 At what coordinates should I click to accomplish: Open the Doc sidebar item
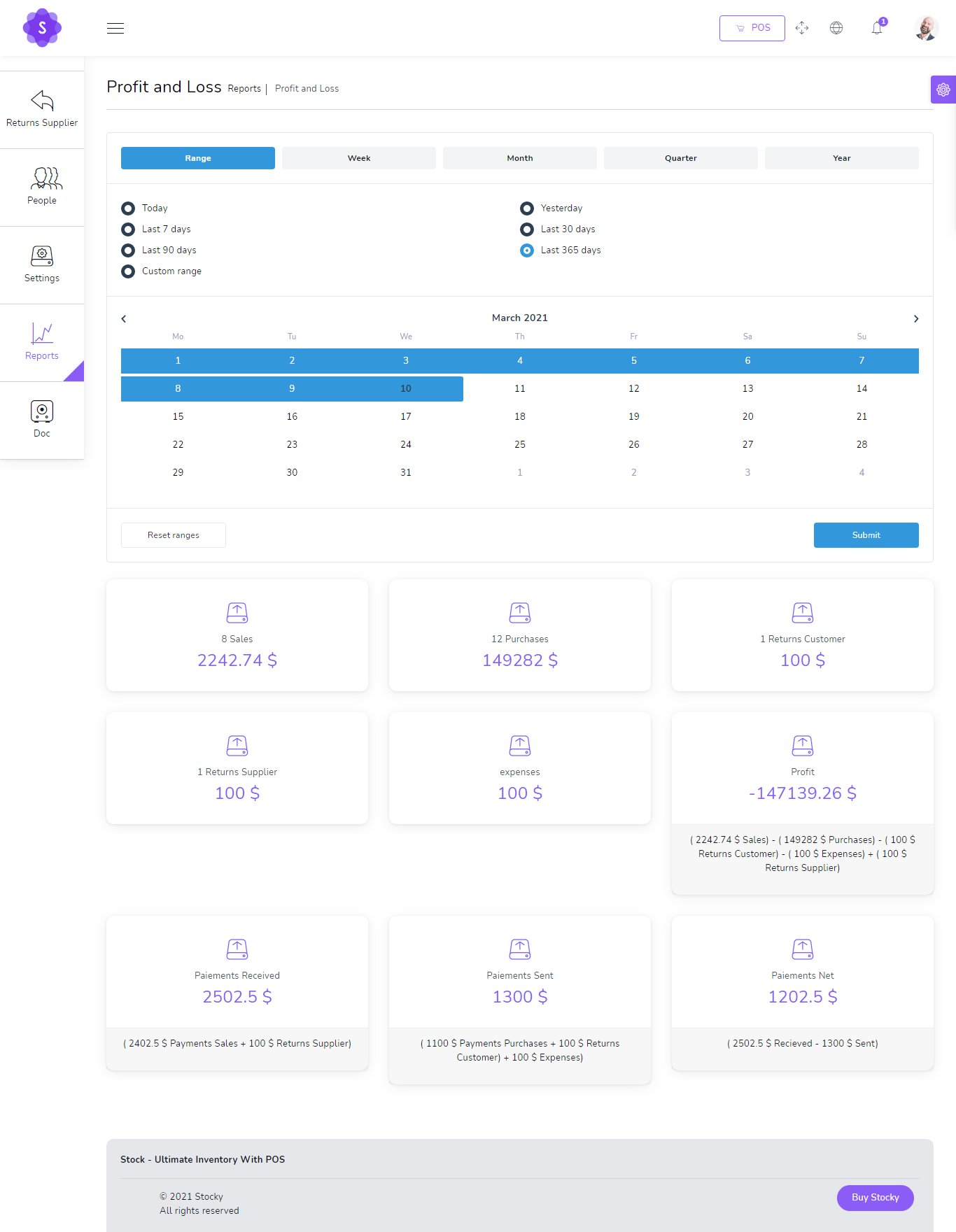42,420
